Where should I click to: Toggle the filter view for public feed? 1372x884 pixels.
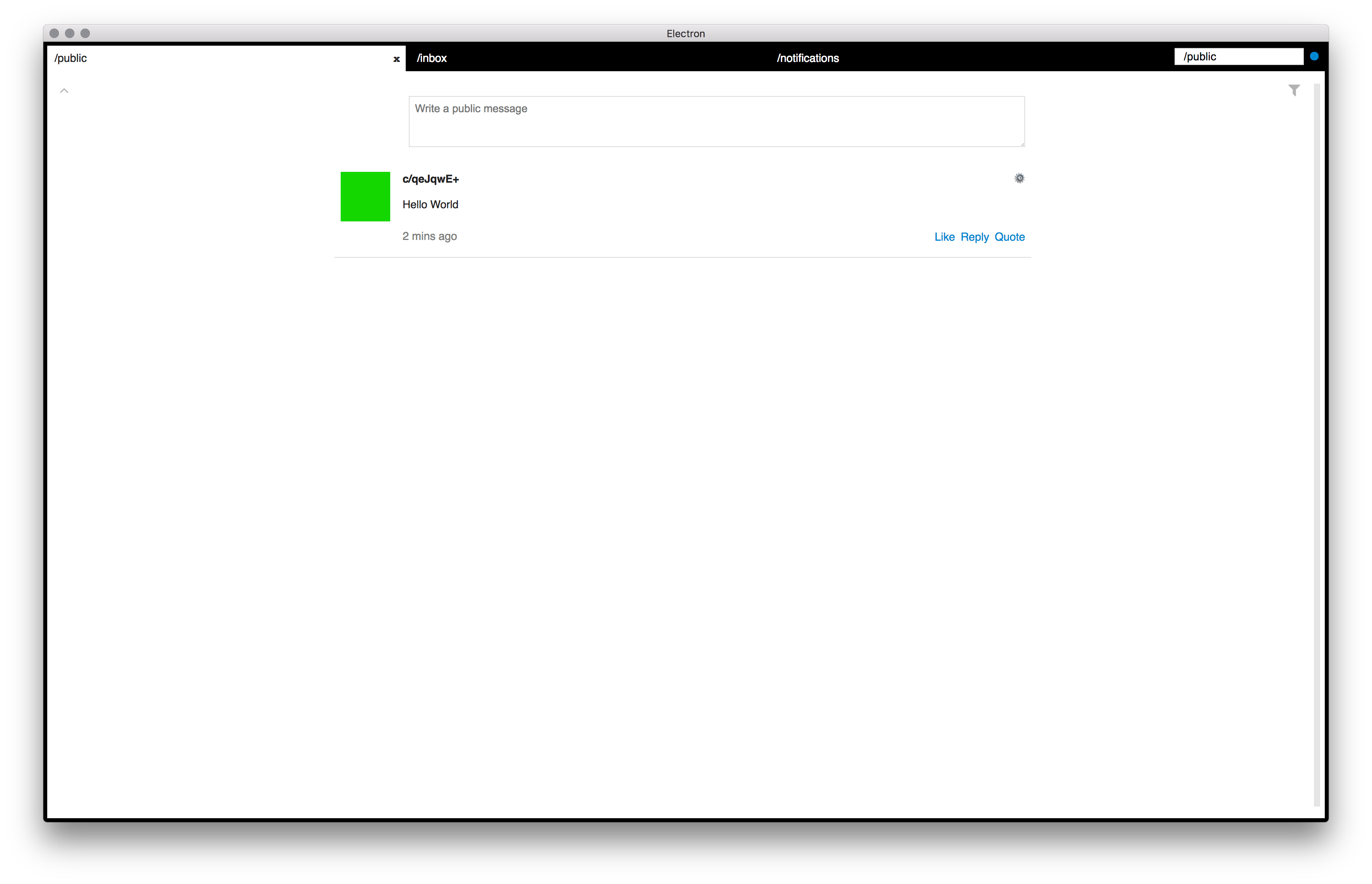coord(1293,91)
